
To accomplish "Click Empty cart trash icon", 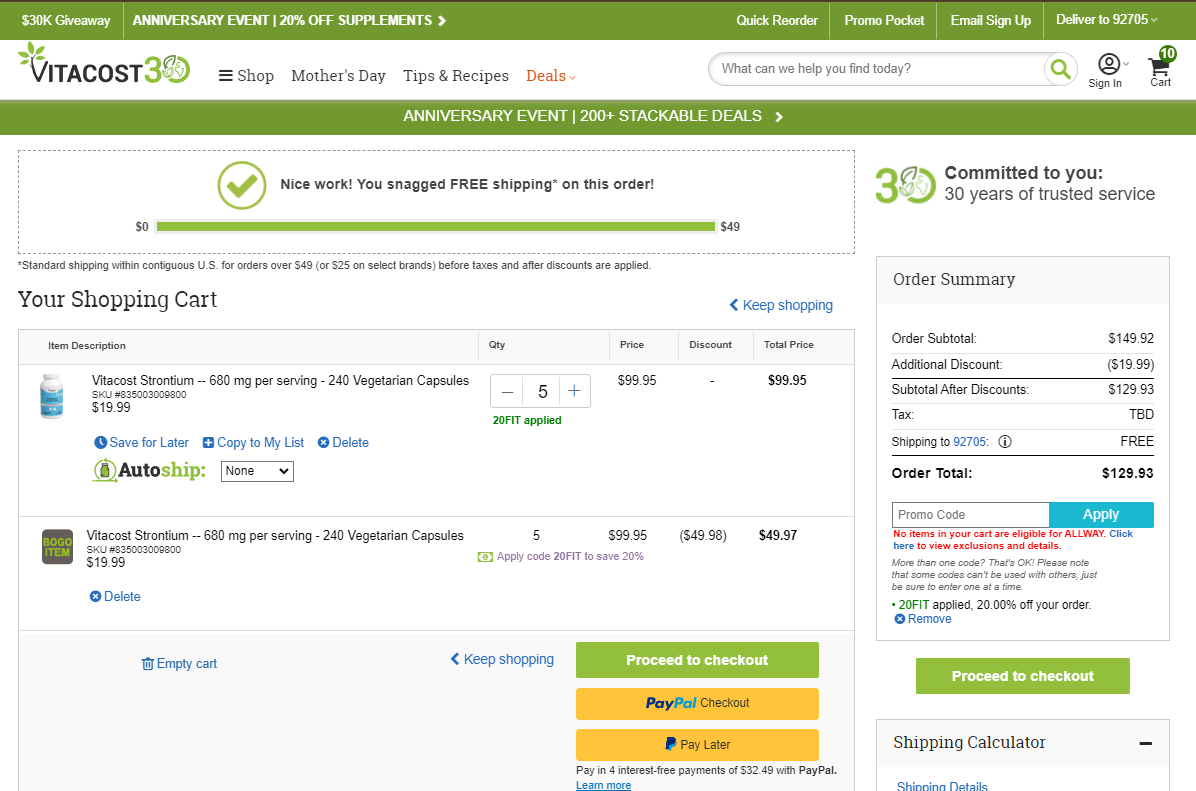I will coord(147,664).
